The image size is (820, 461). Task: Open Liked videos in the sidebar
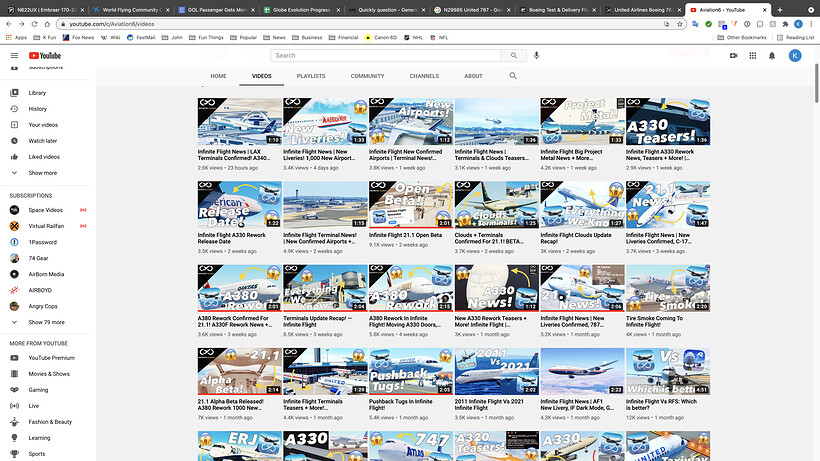[x=45, y=157]
